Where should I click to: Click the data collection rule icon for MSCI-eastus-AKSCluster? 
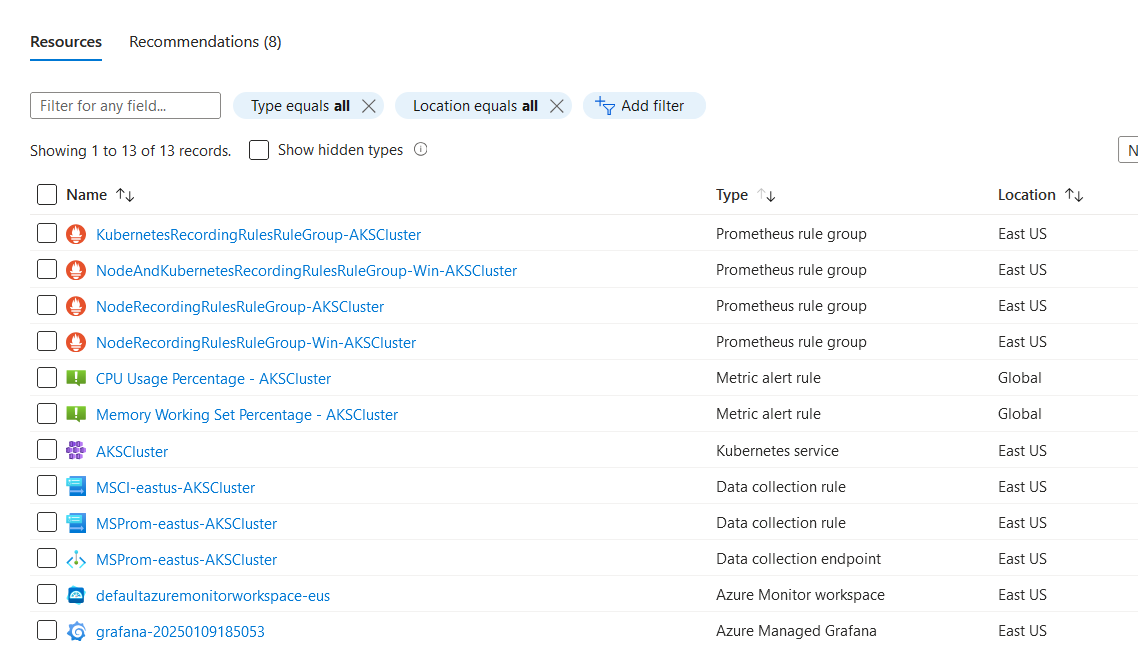(76, 487)
